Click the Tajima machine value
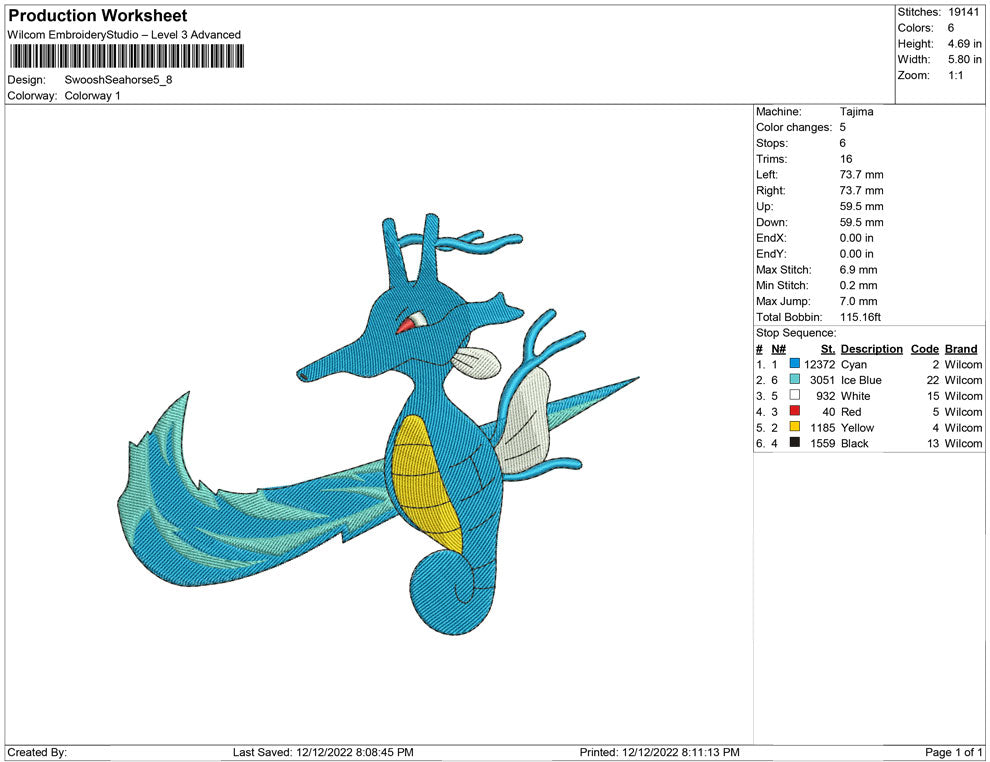Viewport: 990px width, 762px height. click(856, 112)
